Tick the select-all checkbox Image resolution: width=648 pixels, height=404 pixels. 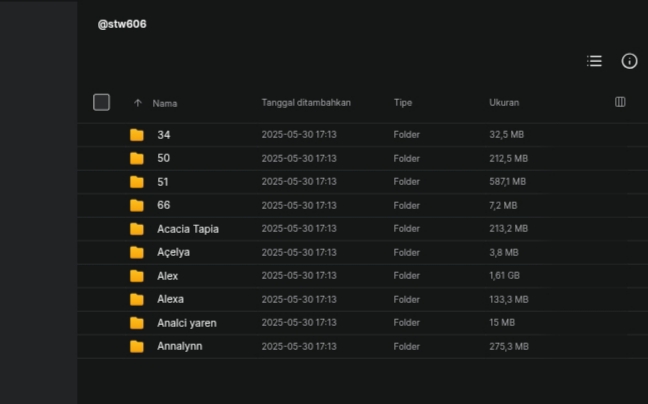click(101, 102)
